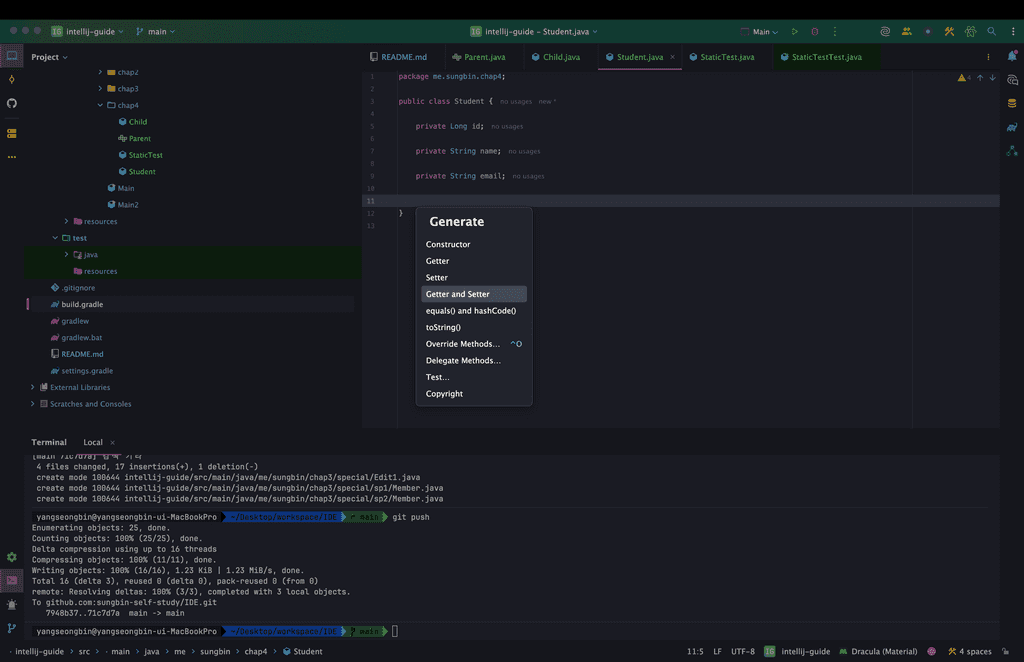The width and height of the screenshot is (1024, 662).
Task: Select Getter and Setter from Generate menu
Action: pos(458,294)
